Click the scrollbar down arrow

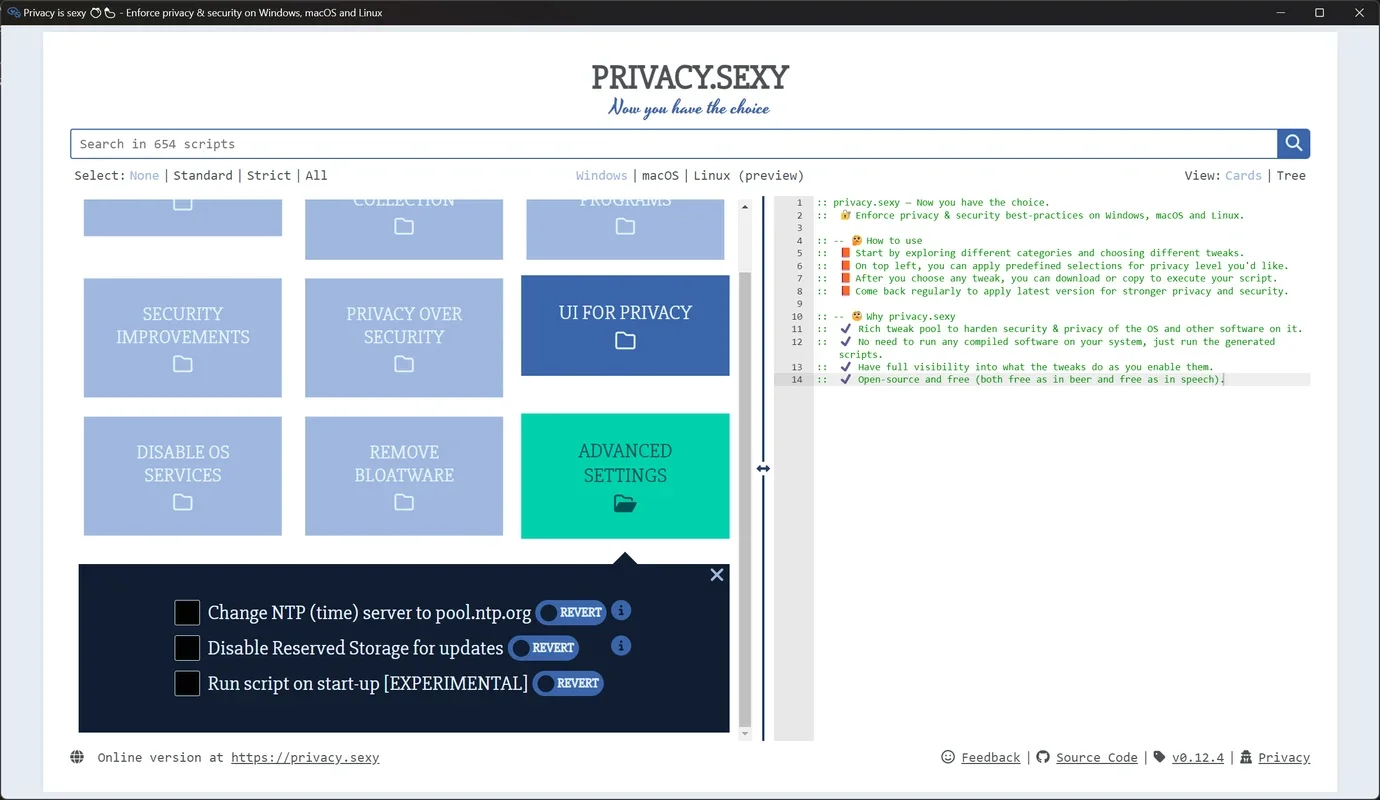click(x=744, y=734)
